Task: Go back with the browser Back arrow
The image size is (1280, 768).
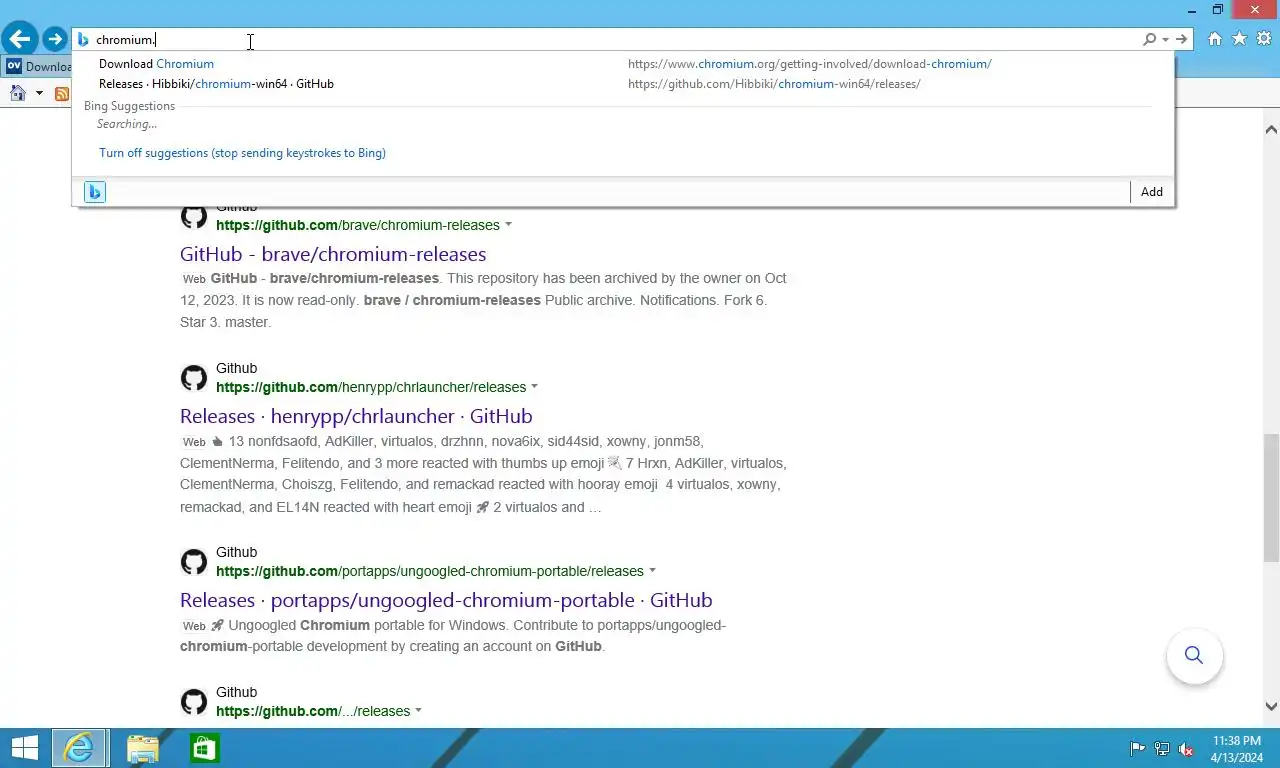Action: (19, 40)
